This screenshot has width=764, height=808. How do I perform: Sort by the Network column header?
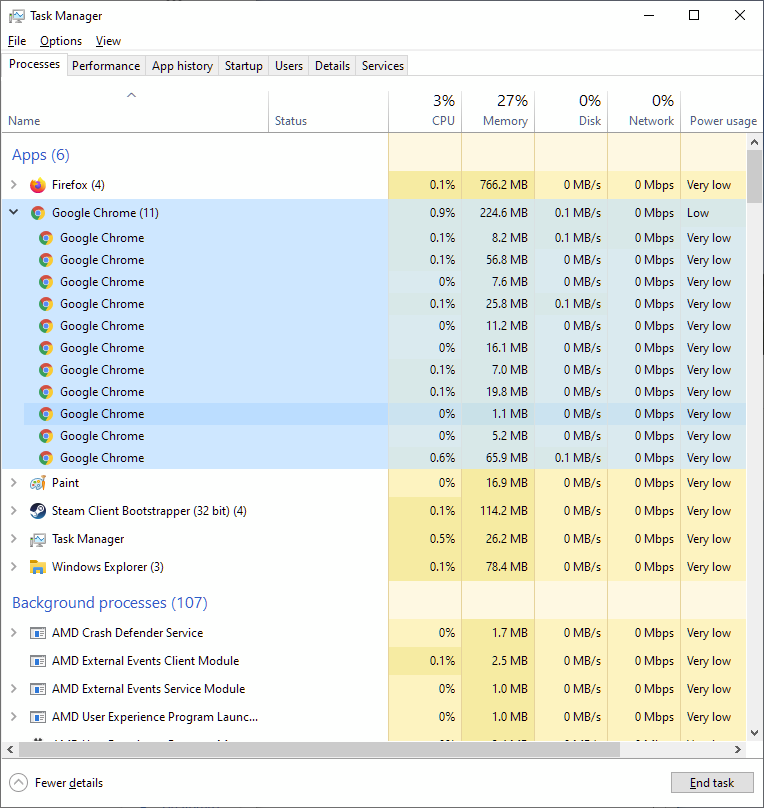tap(644, 112)
